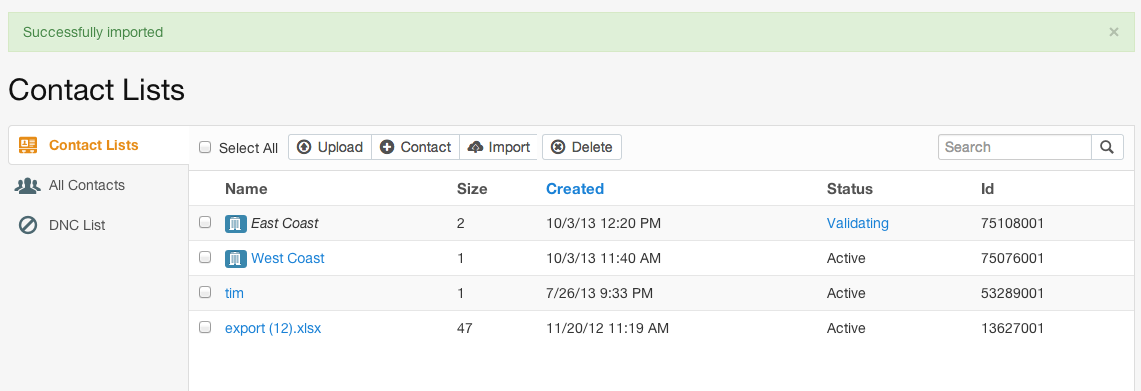
Task: Click the DNC List prohibited icon
Action: tap(28, 226)
